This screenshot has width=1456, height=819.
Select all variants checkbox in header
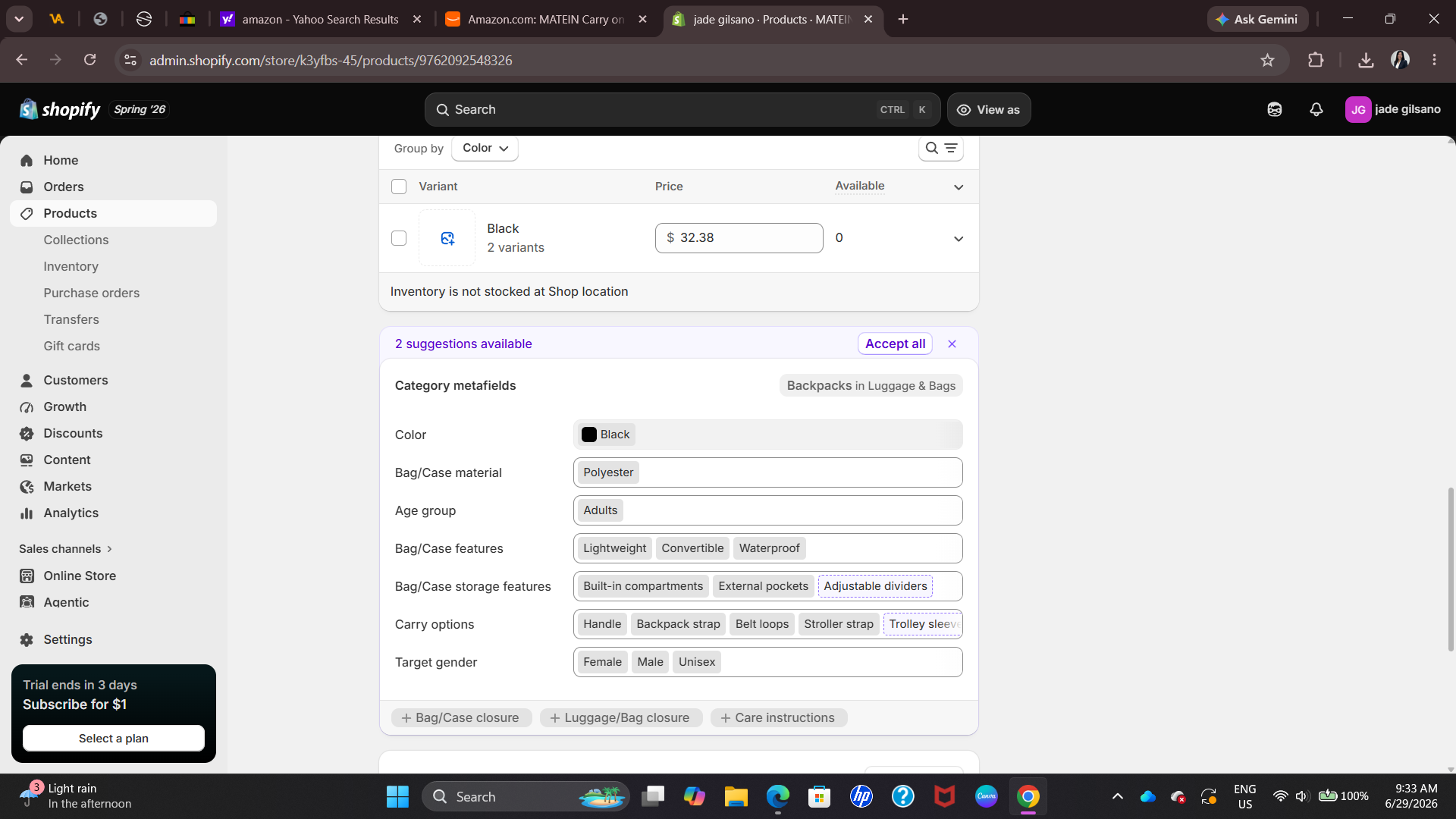click(399, 187)
